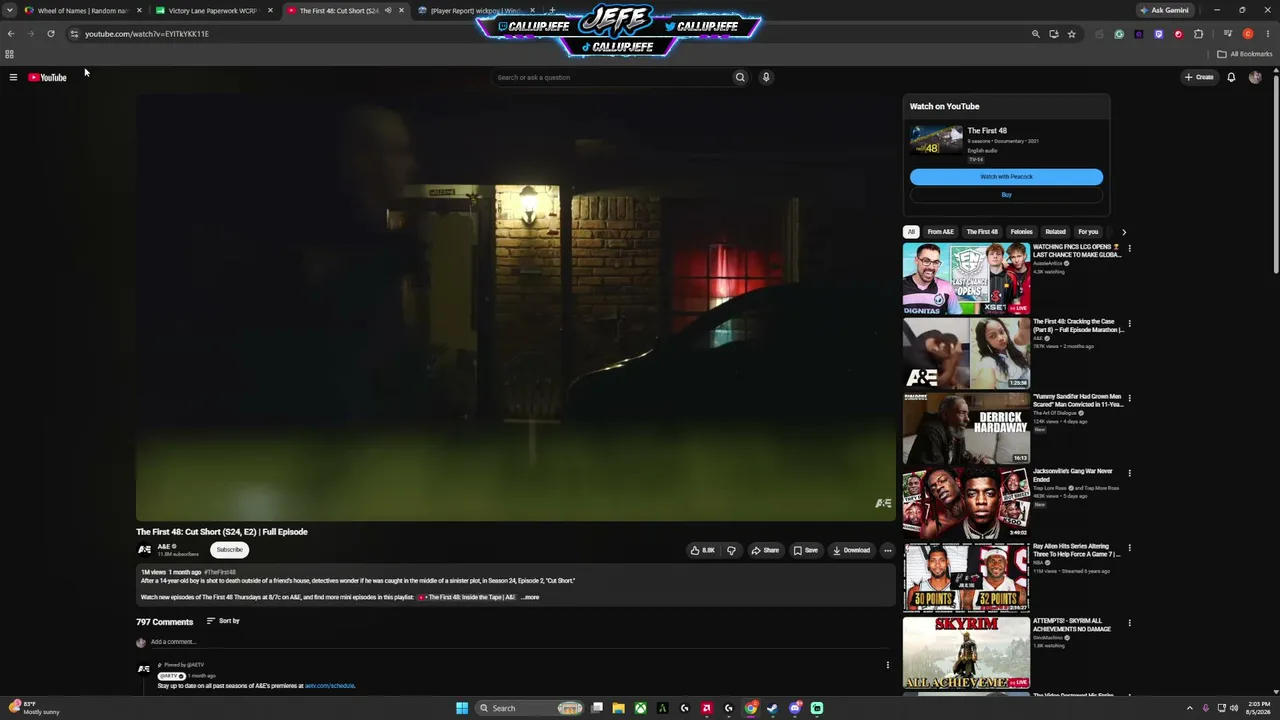Click the YouTube search input field
Viewport: 1280px width, 720px height.
[612, 77]
